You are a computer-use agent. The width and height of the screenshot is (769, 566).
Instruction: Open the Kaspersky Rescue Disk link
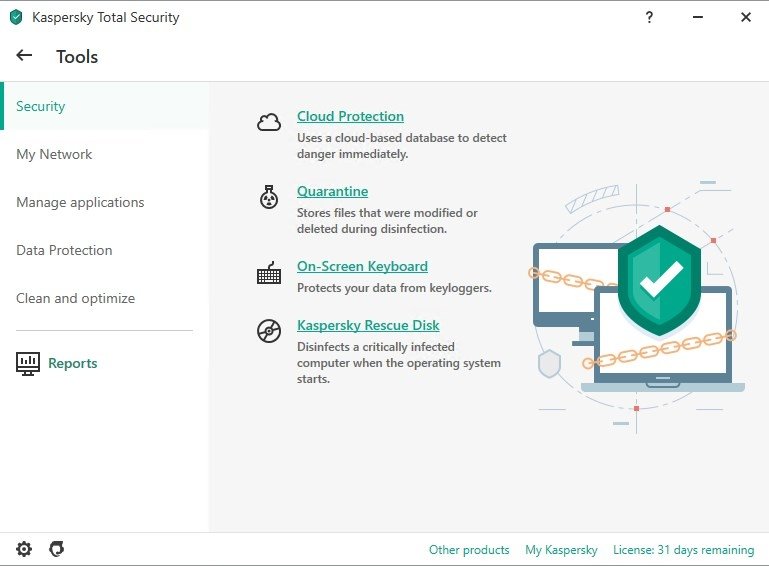click(368, 325)
